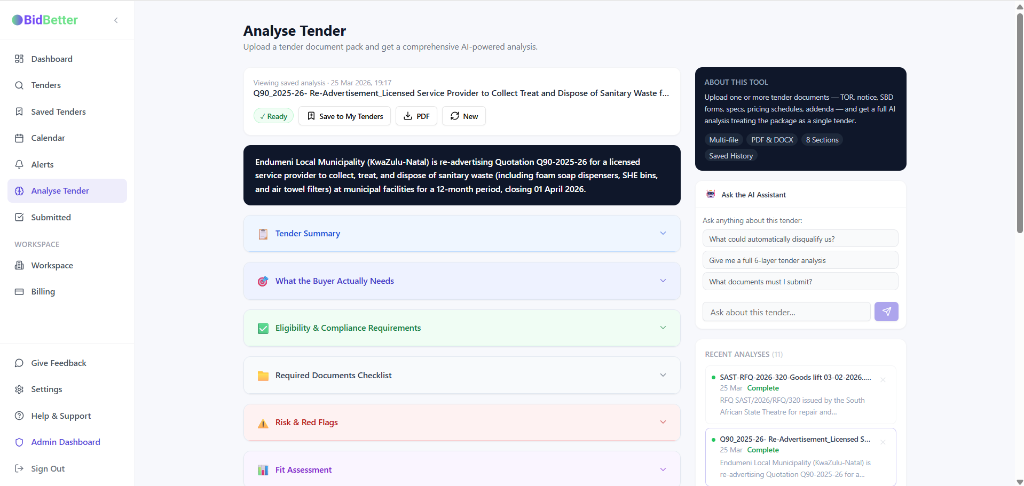The height and width of the screenshot is (486, 1024).
Task: Click the Tenders search icon
Action: pyautogui.click(x=19, y=85)
